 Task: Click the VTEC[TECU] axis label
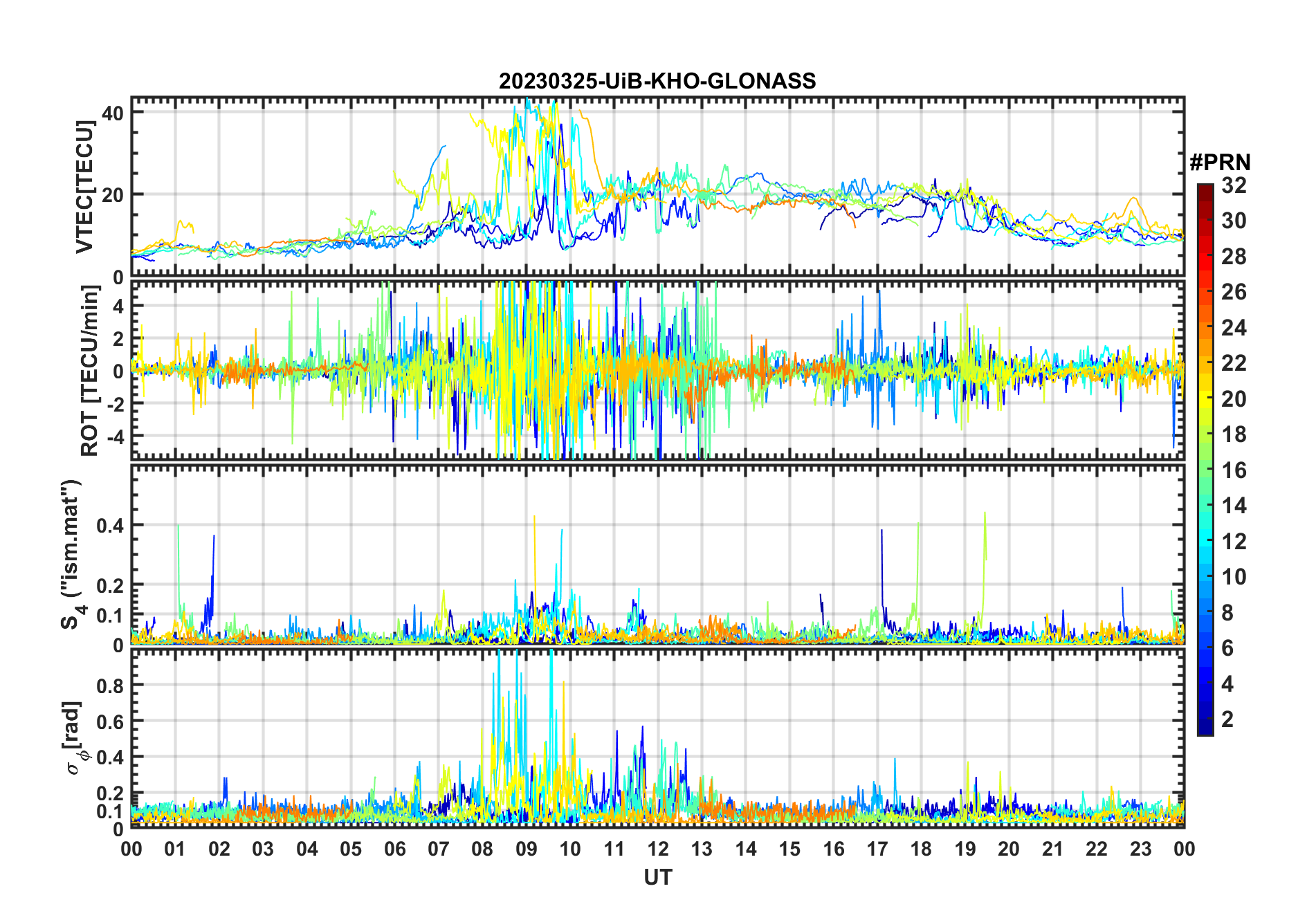click(x=84, y=187)
